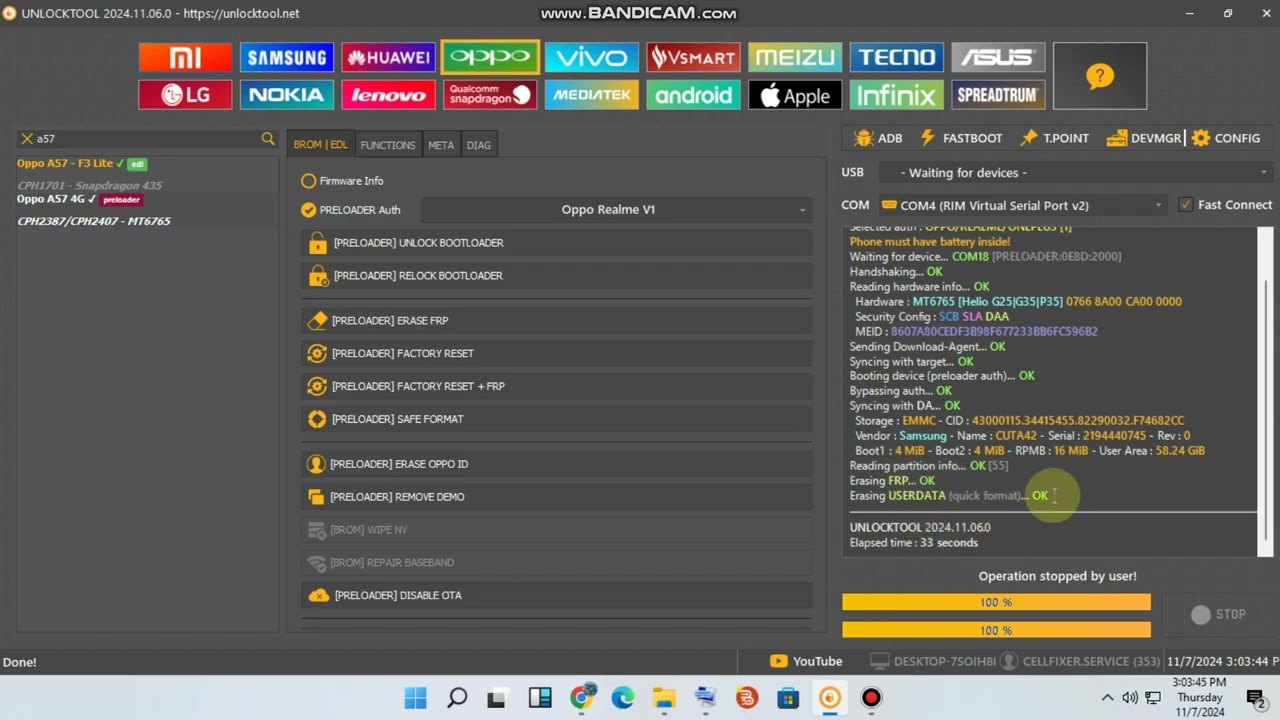This screenshot has width=1280, height=720.
Task: Switch to the META tab
Action: 441,145
